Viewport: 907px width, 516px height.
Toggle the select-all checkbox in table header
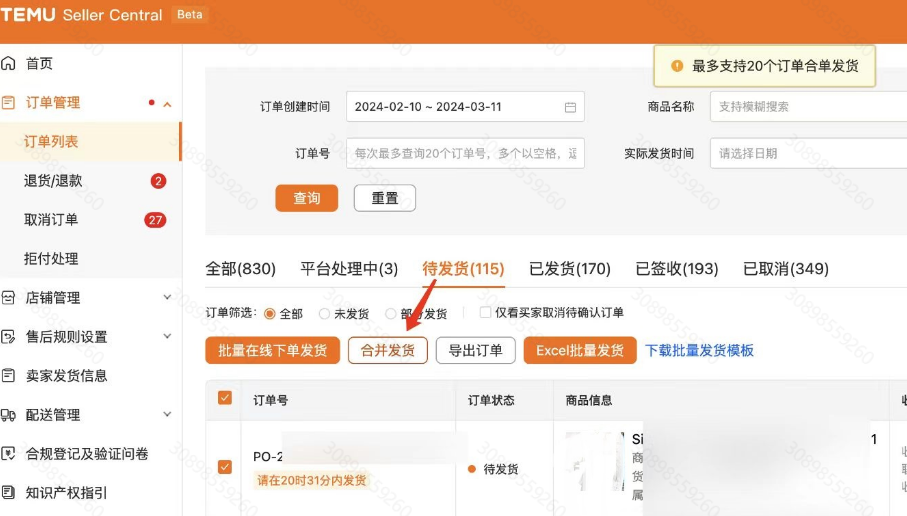click(x=225, y=398)
